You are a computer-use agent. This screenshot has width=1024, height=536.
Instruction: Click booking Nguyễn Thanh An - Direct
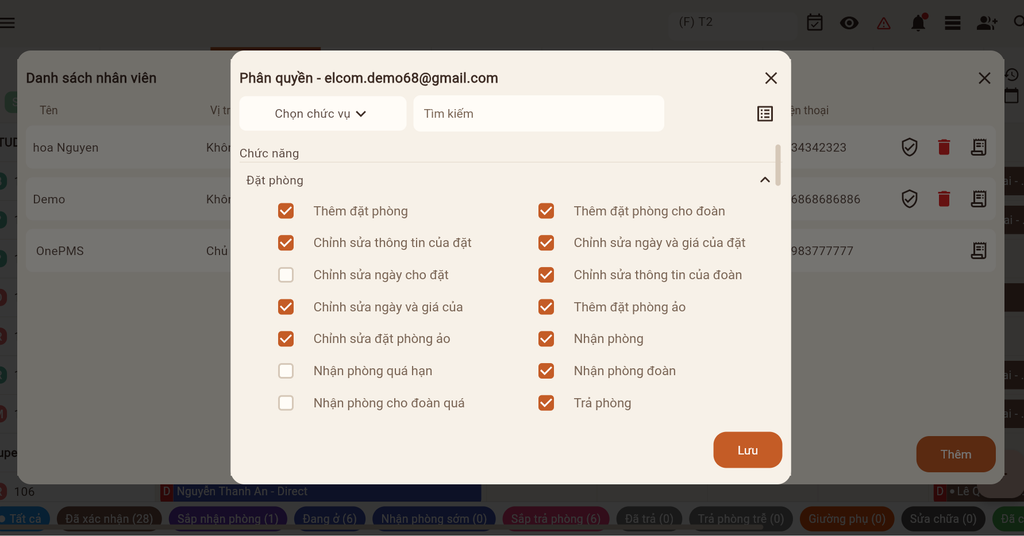(321, 492)
